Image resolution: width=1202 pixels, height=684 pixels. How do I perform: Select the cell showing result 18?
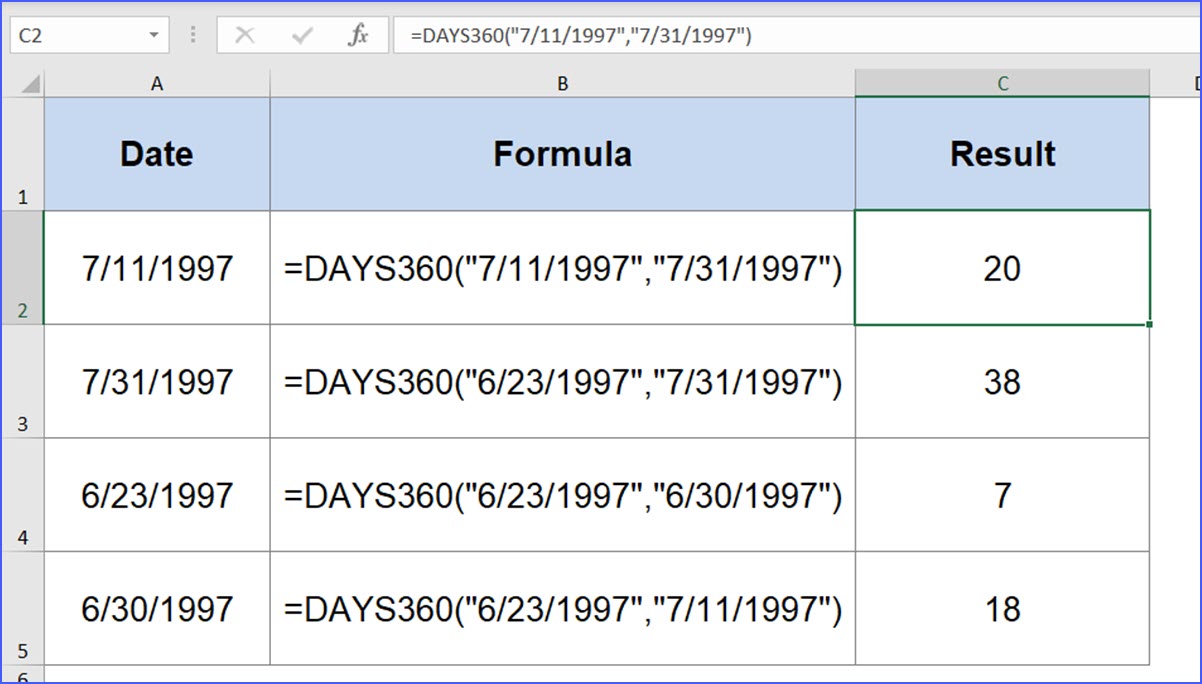click(1002, 610)
